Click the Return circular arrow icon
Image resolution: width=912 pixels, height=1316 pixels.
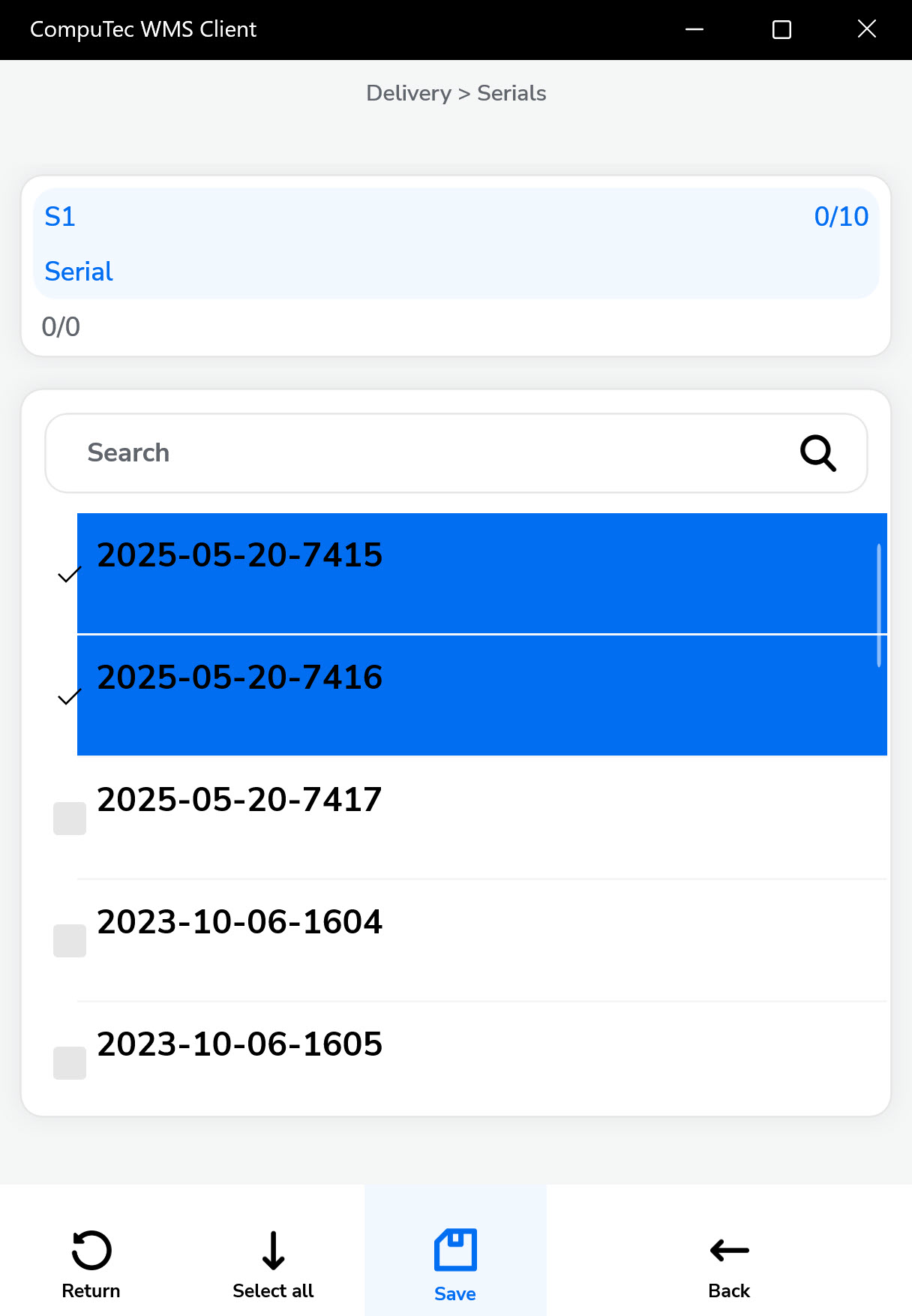click(x=91, y=1250)
